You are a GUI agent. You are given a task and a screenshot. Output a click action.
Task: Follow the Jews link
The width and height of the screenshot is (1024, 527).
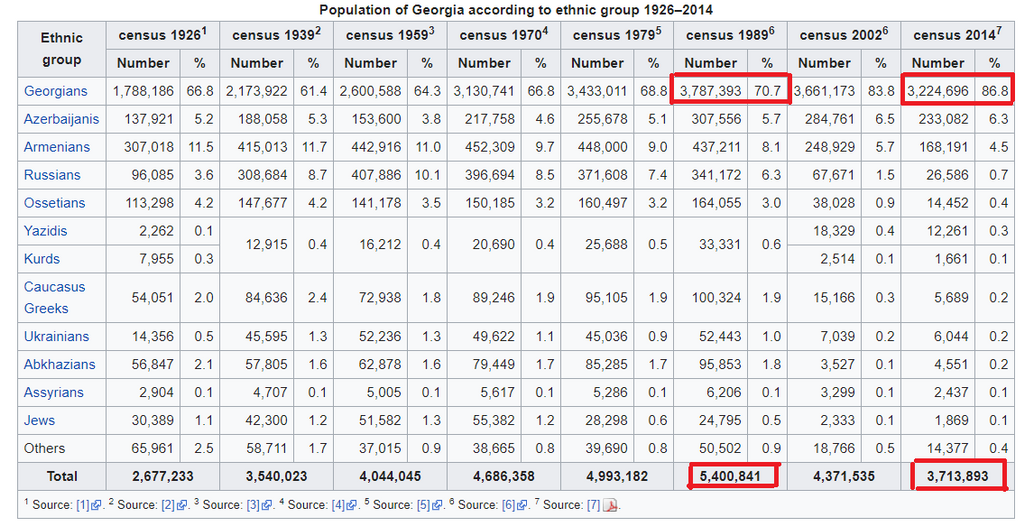[39, 421]
